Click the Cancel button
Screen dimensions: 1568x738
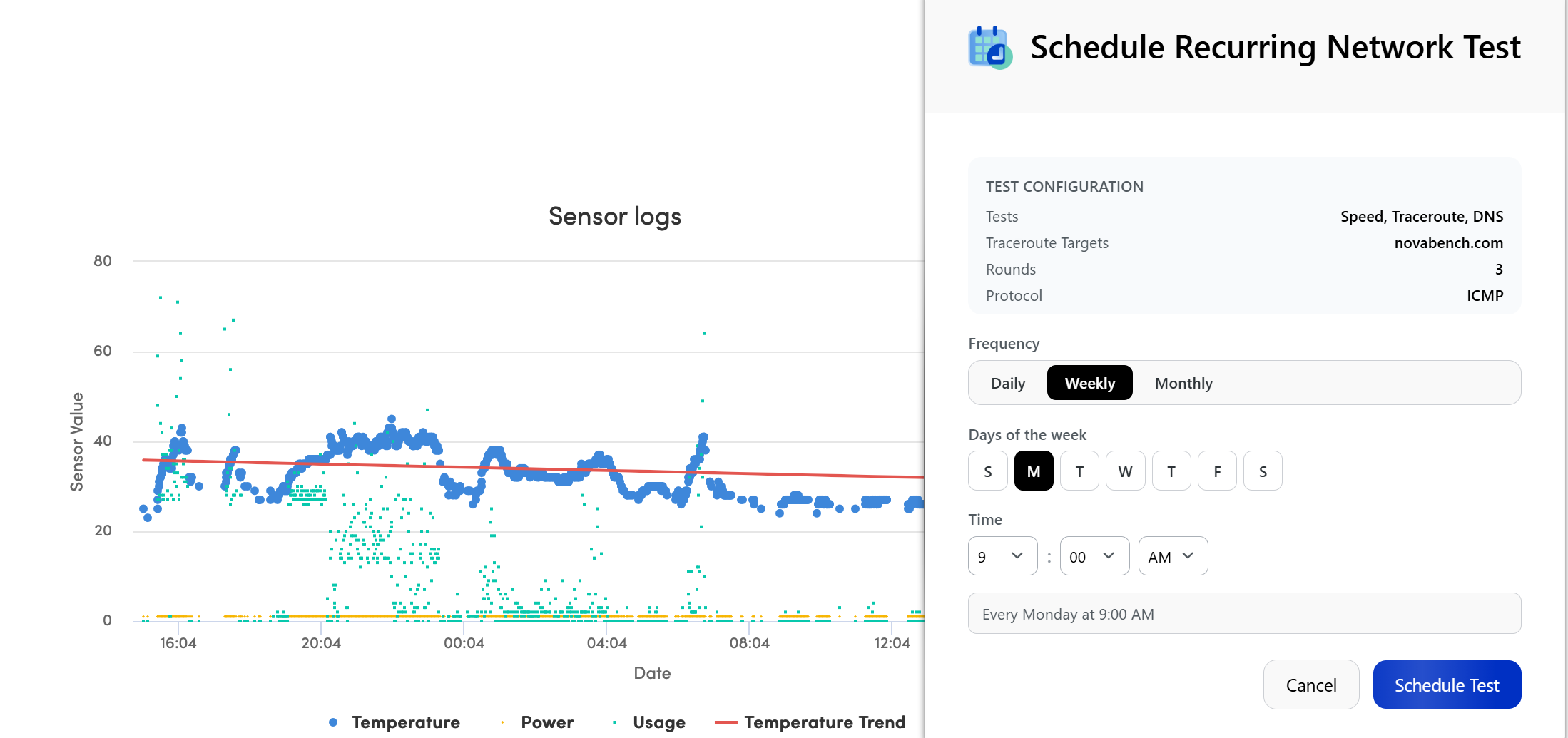pos(1311,685)
